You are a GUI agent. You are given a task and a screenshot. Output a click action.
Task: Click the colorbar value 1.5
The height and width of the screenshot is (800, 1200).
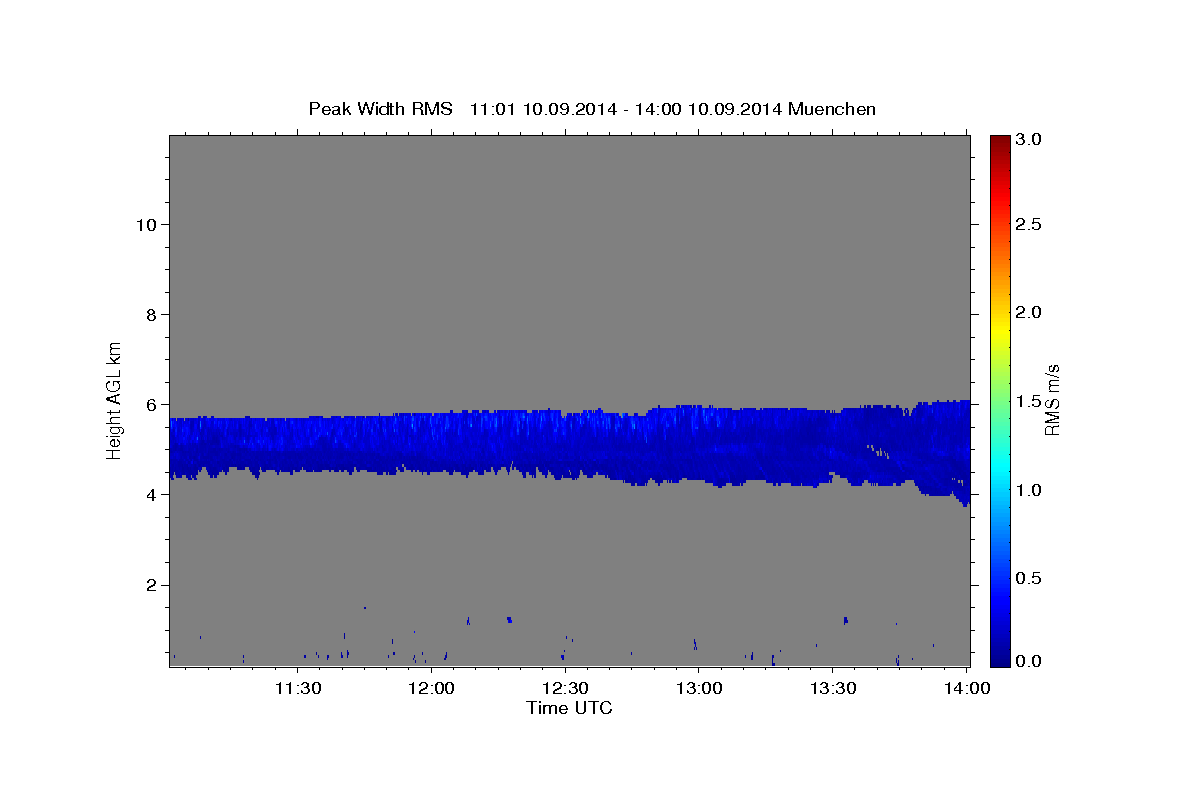pyautogui.click(x=1030, y=401)
